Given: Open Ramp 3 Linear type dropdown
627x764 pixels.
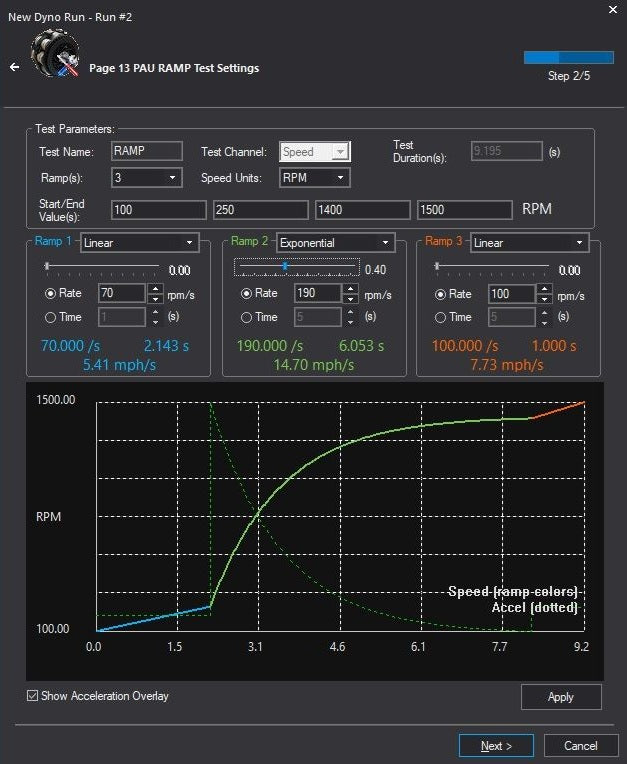Looking at the screenshot, I should tap(530, 243).
